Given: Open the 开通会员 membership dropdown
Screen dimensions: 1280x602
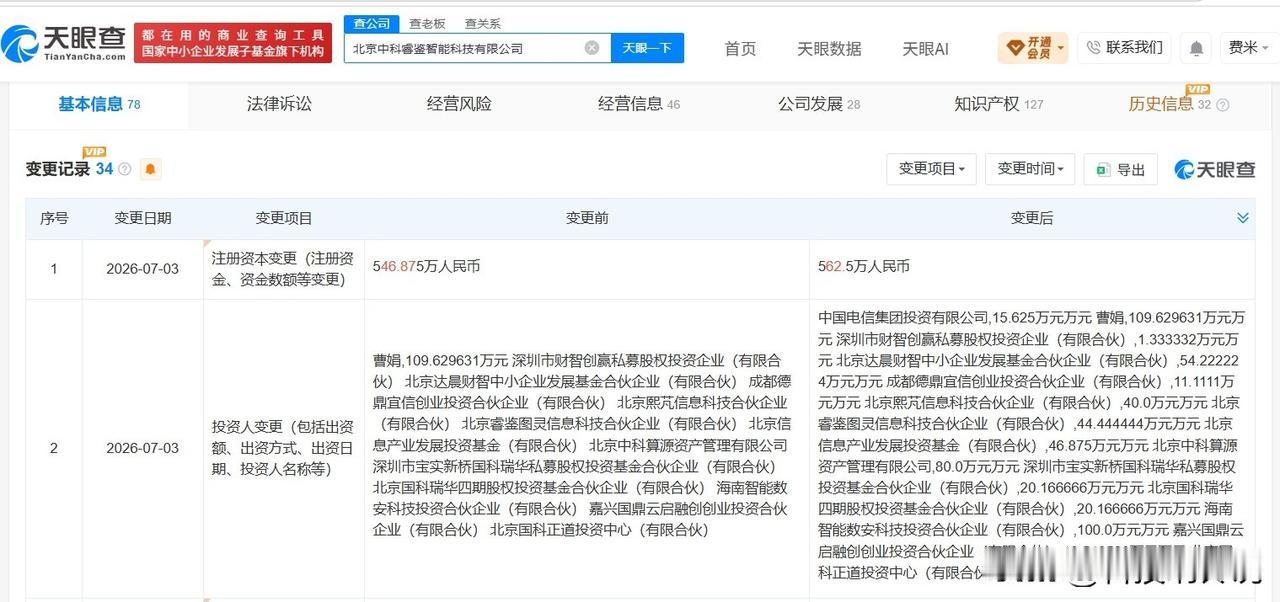Looking at the screenshot, I should (x=1033, y=48).
